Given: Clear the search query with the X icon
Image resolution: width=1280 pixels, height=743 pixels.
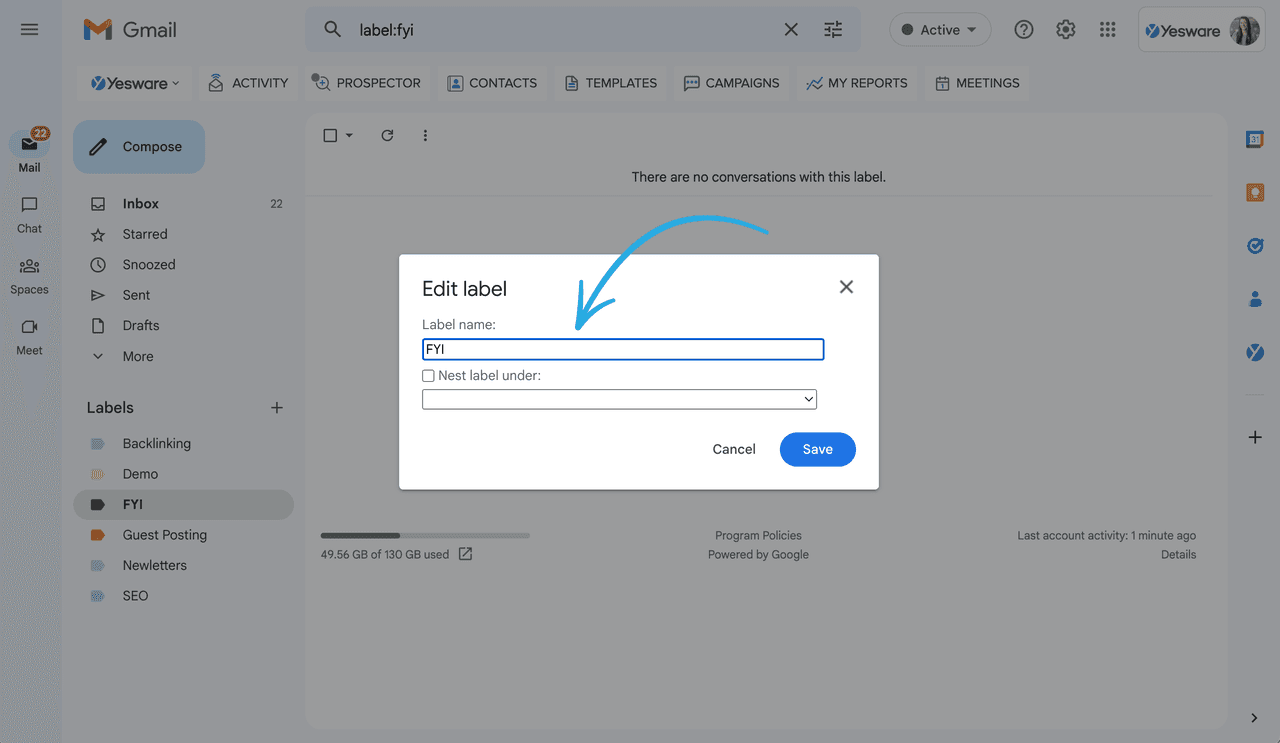Looking at the screenshot, I should (x=790, y=29).
